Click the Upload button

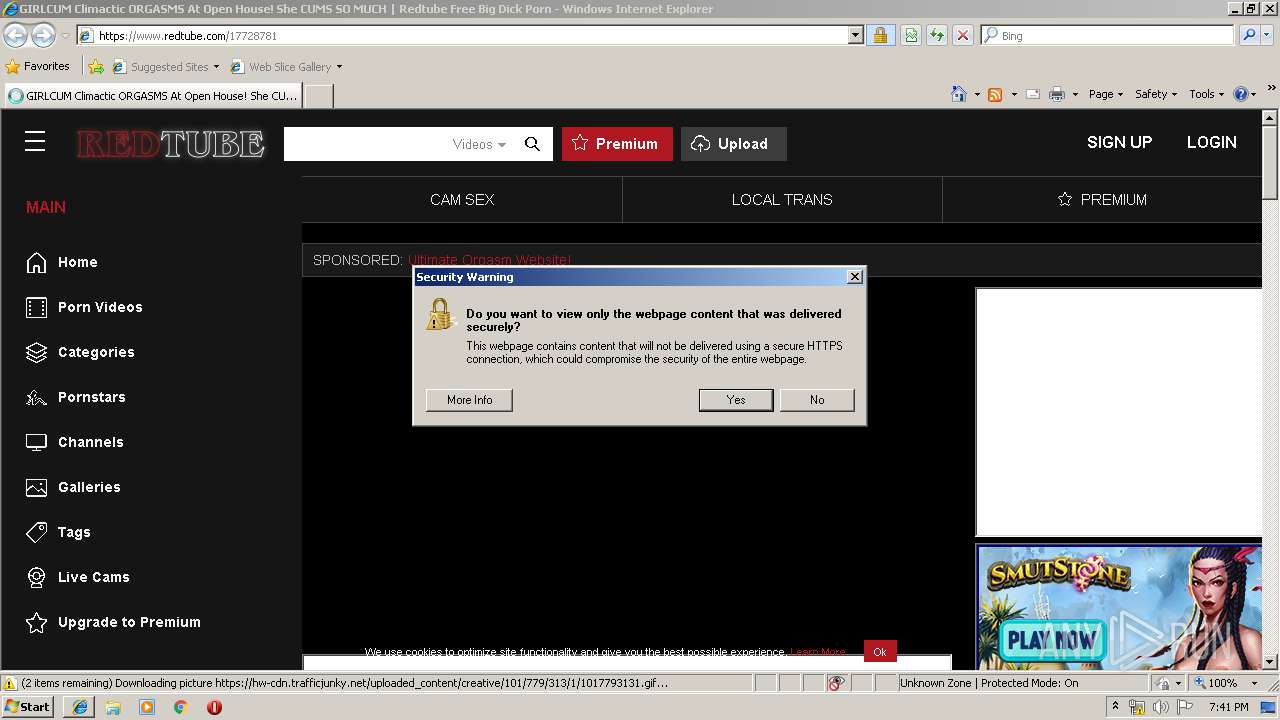click(x=734, y=144)
